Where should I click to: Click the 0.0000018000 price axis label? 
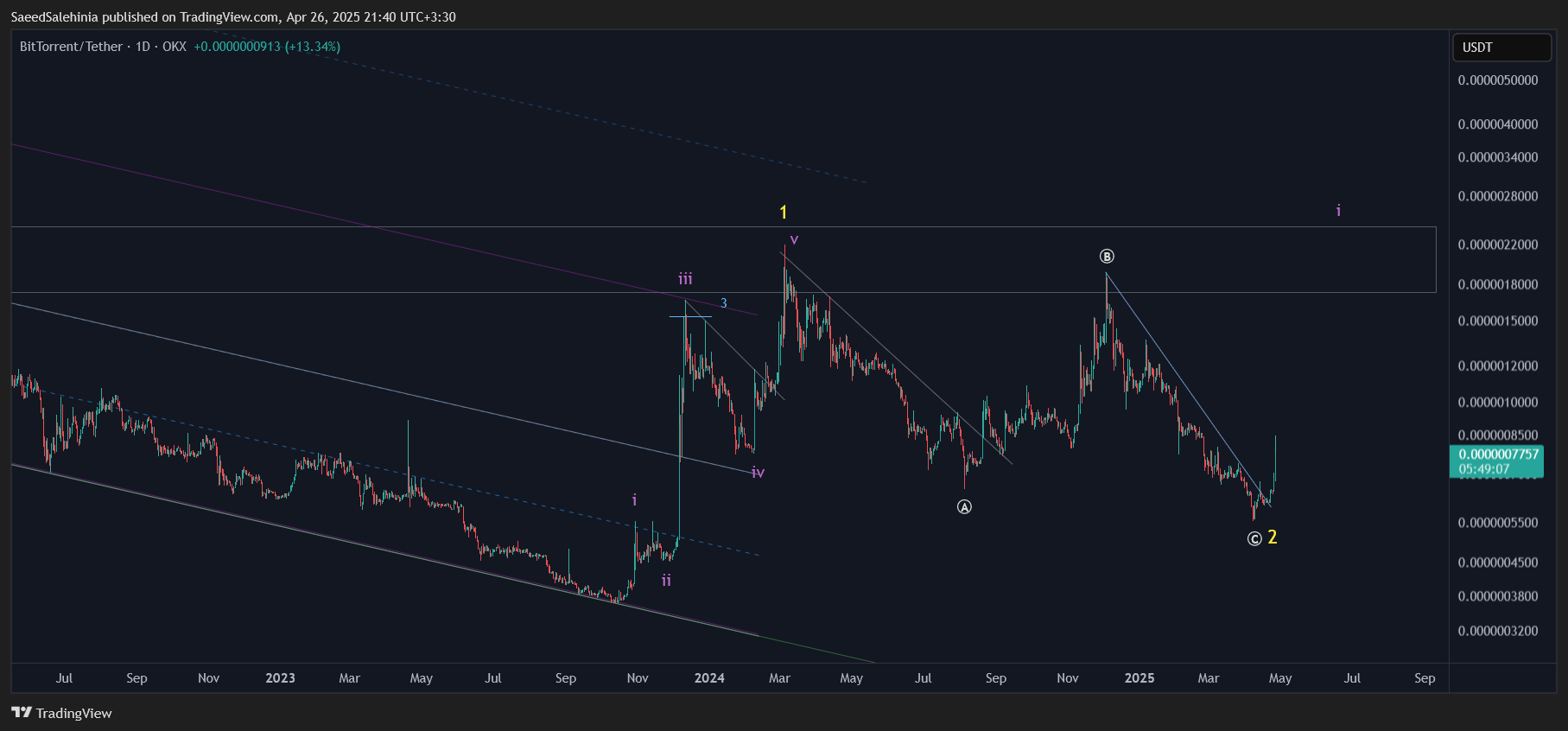click(1498, 284)
